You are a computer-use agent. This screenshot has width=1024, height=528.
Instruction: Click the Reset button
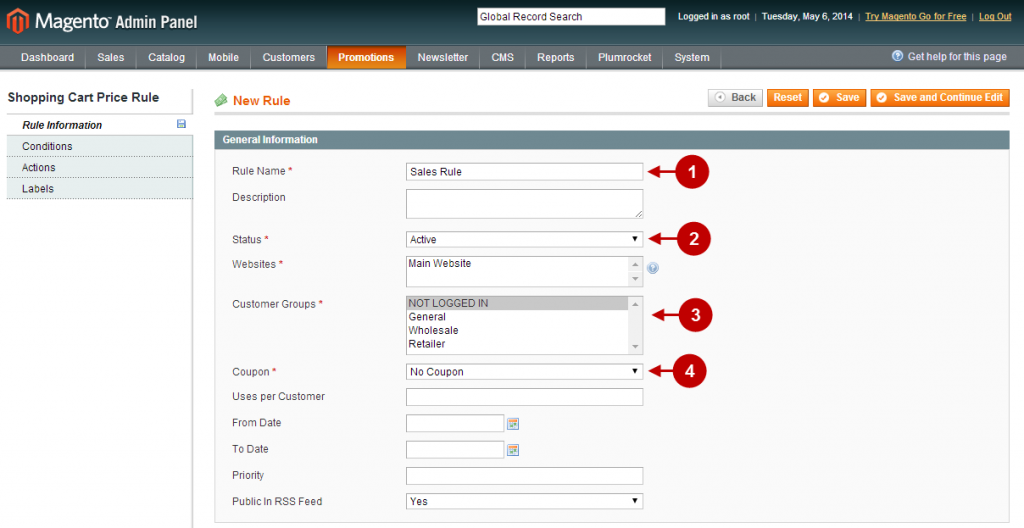pyautogui.click(x=788, y=97)
